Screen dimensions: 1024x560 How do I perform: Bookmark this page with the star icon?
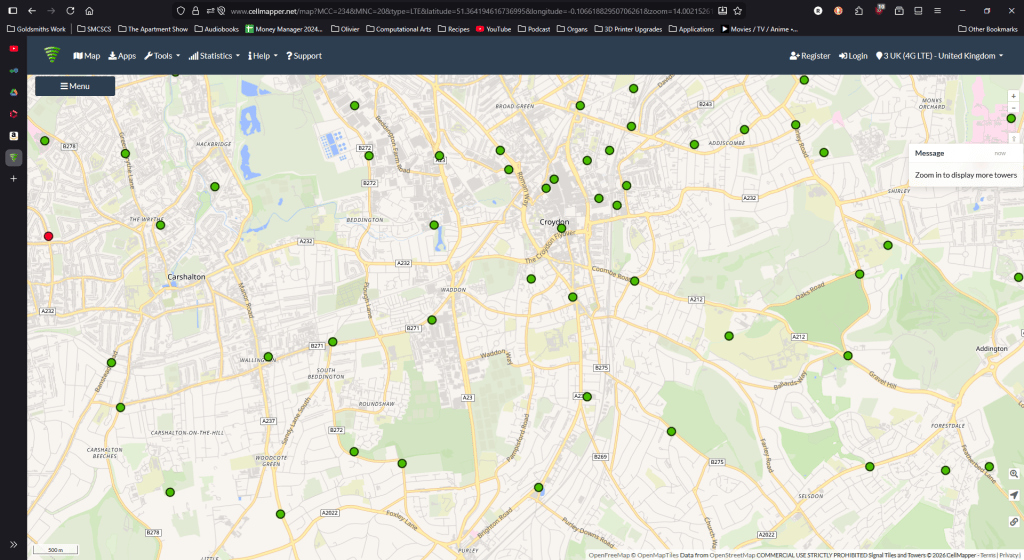[x=737, y=11]
